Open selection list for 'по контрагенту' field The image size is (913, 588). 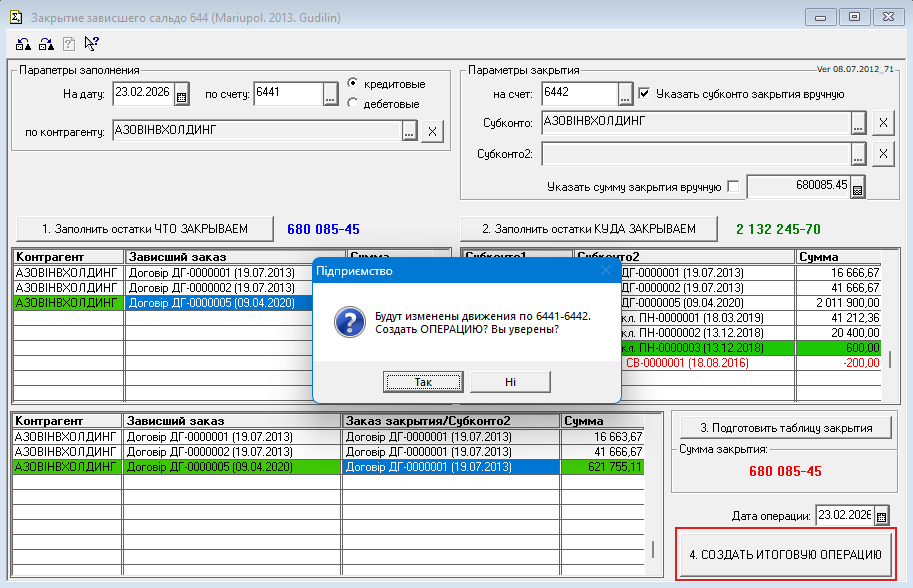[408, 131]
